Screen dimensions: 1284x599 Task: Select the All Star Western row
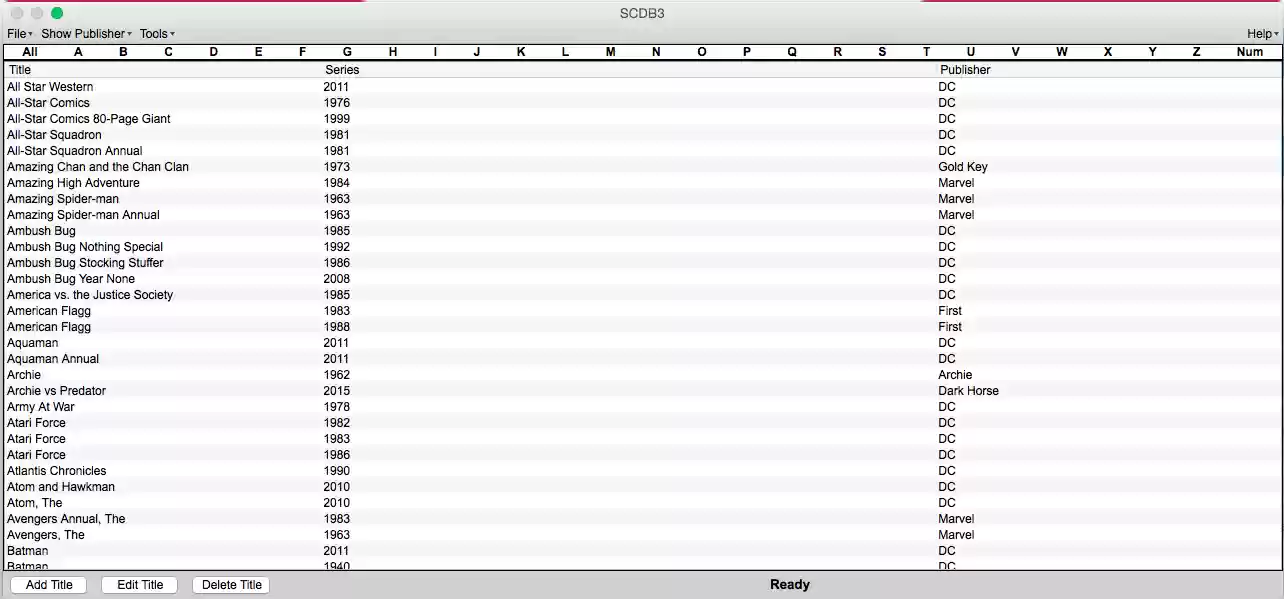[642, 87]
